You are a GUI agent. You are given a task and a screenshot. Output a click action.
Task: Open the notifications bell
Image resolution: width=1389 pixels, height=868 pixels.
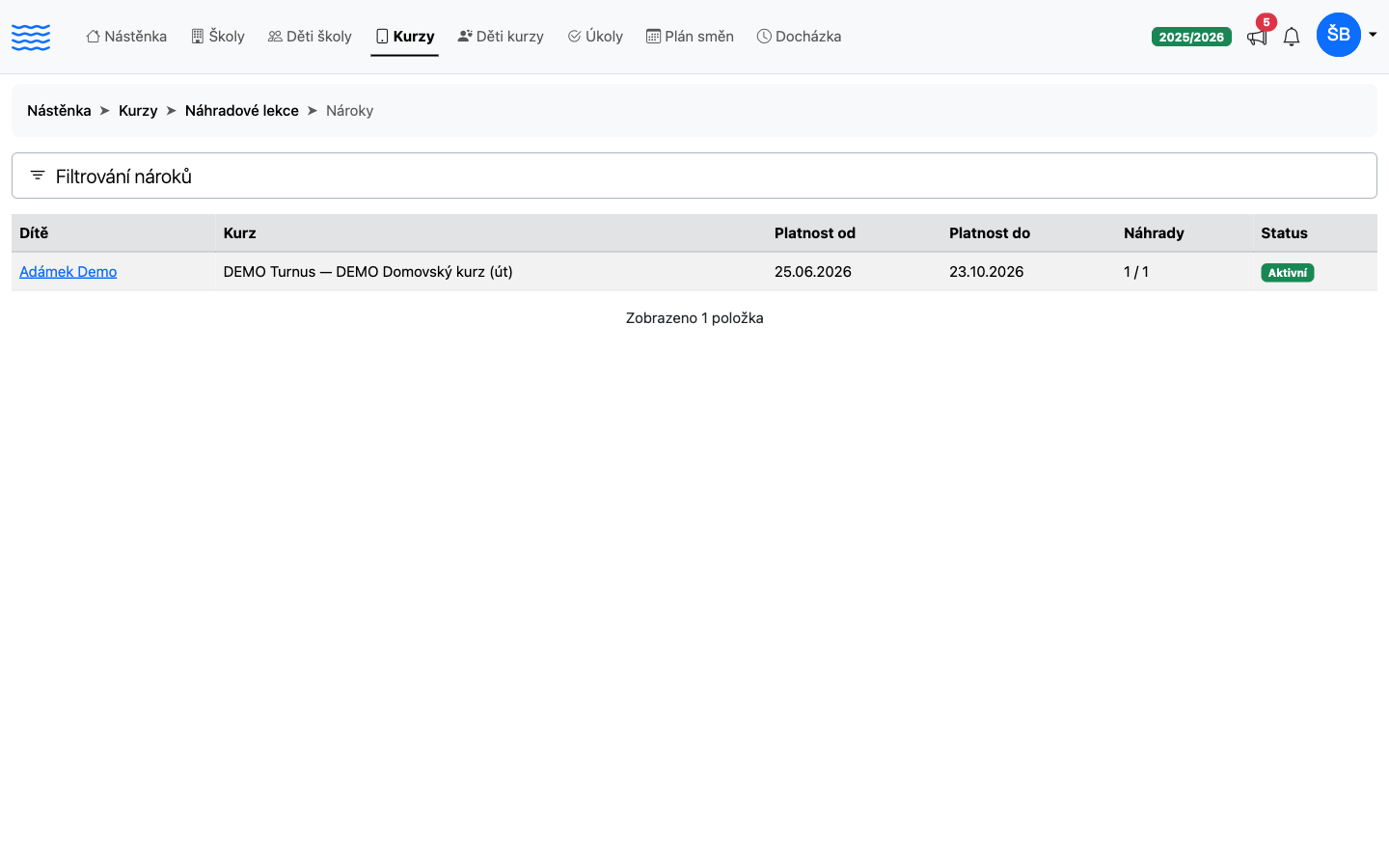click(x=1292, y=37)
